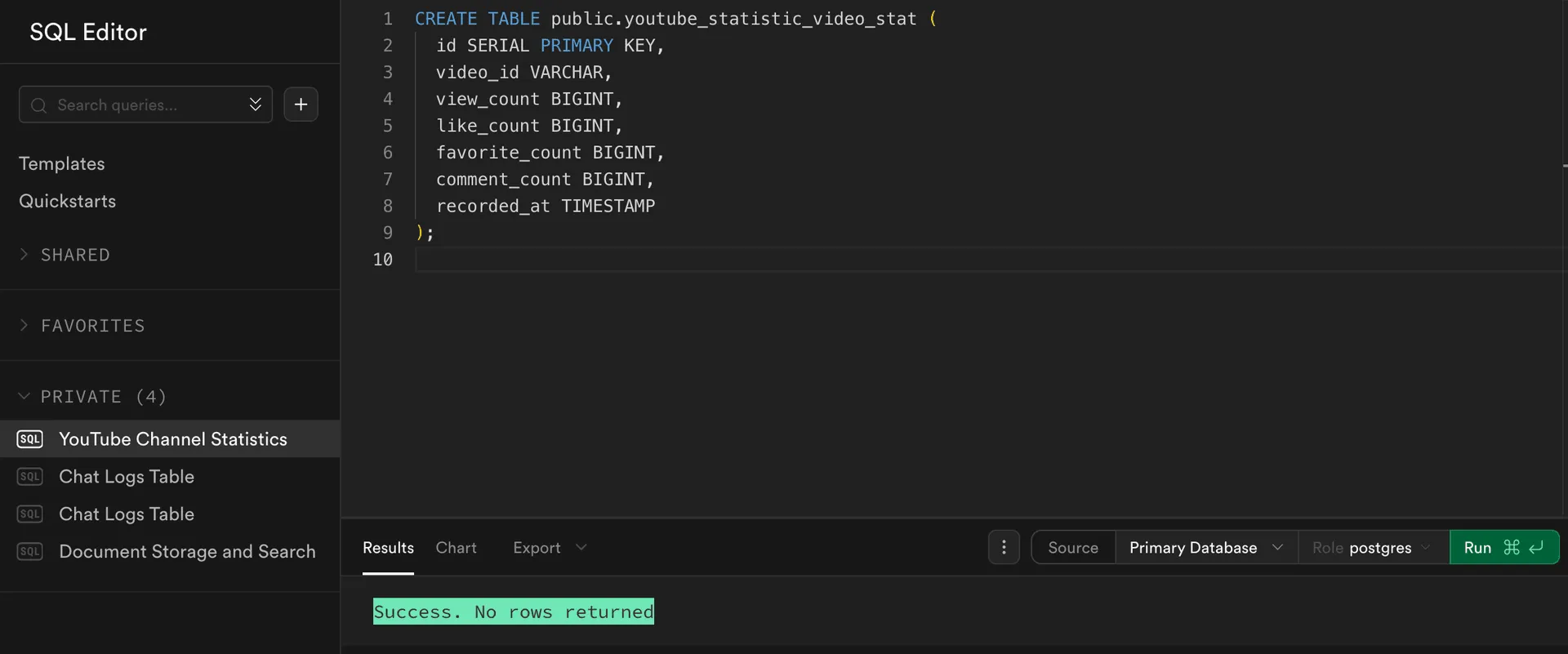Open the Export dropdown menu
Screen dimensions: 1568x654
(549, 548)
